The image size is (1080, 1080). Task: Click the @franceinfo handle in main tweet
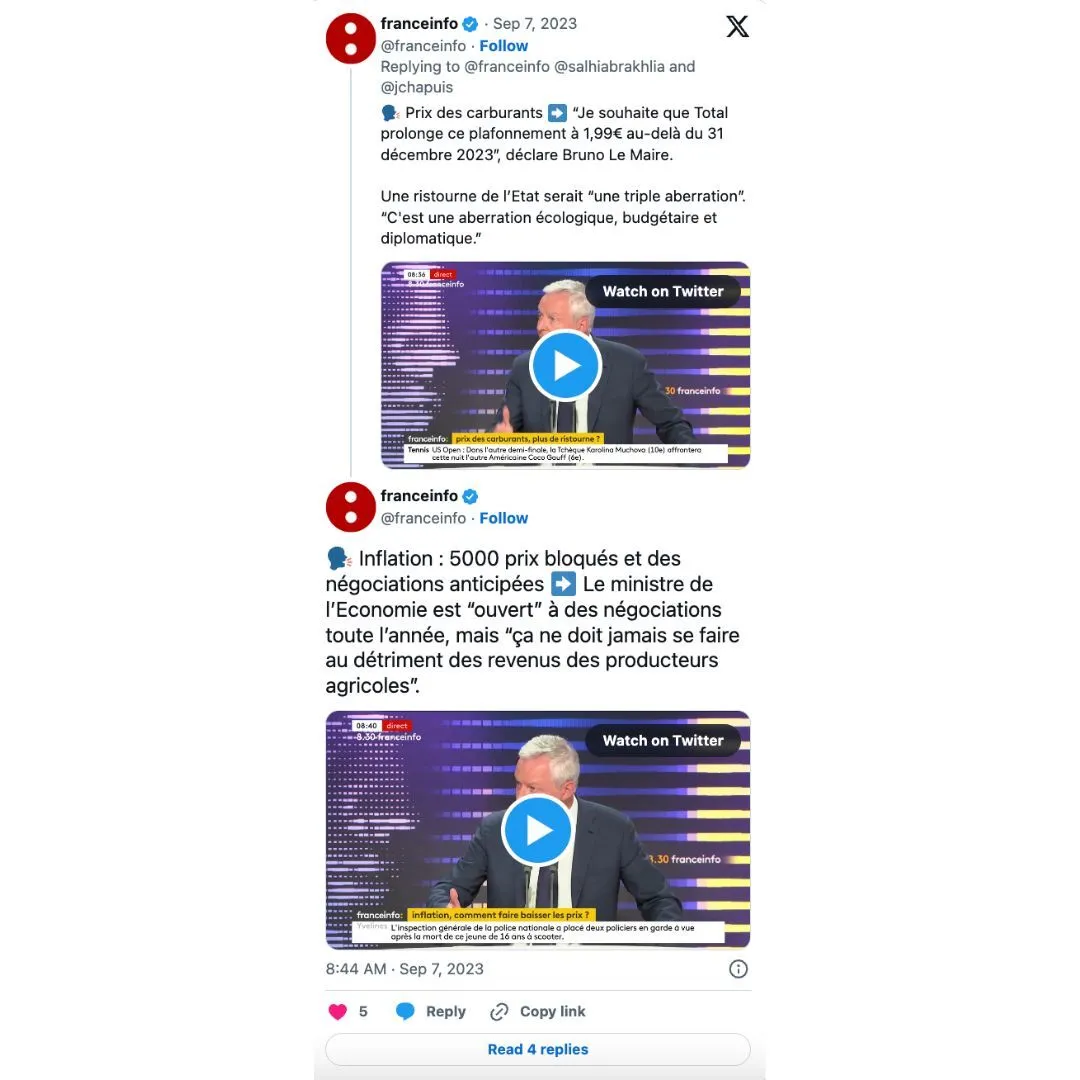point(423,518)
